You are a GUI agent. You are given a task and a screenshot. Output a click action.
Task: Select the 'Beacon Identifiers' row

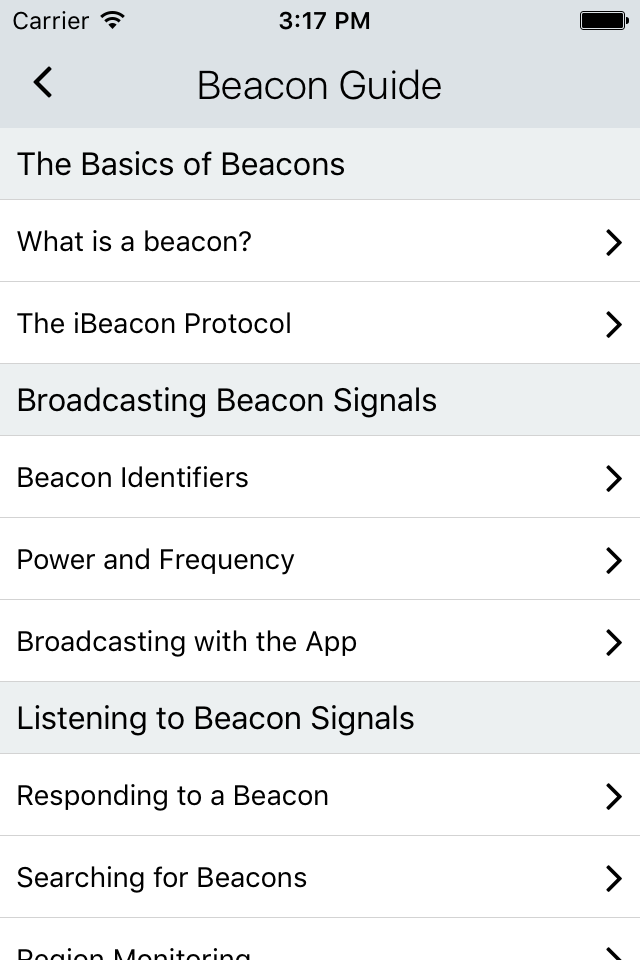(320, 477)
